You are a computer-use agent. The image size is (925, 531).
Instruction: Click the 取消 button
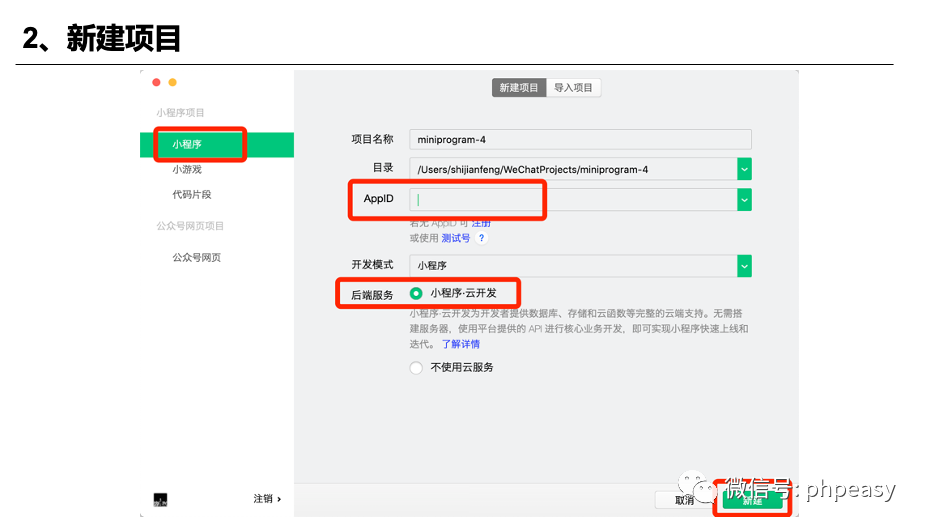point(684,500)
